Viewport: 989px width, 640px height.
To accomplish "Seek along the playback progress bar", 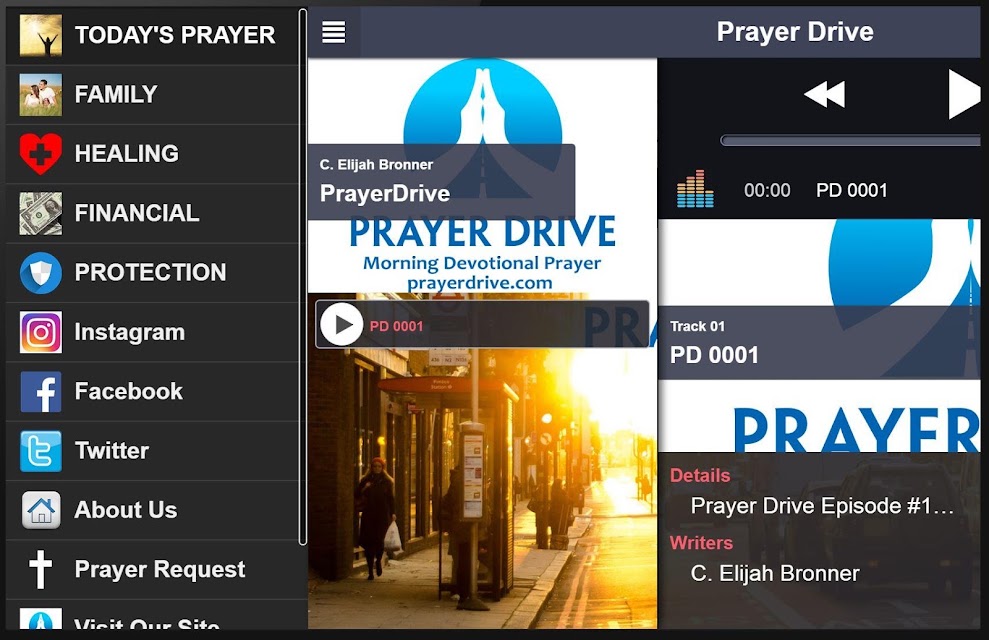I will pyautogui.click(x=850, y=141).
